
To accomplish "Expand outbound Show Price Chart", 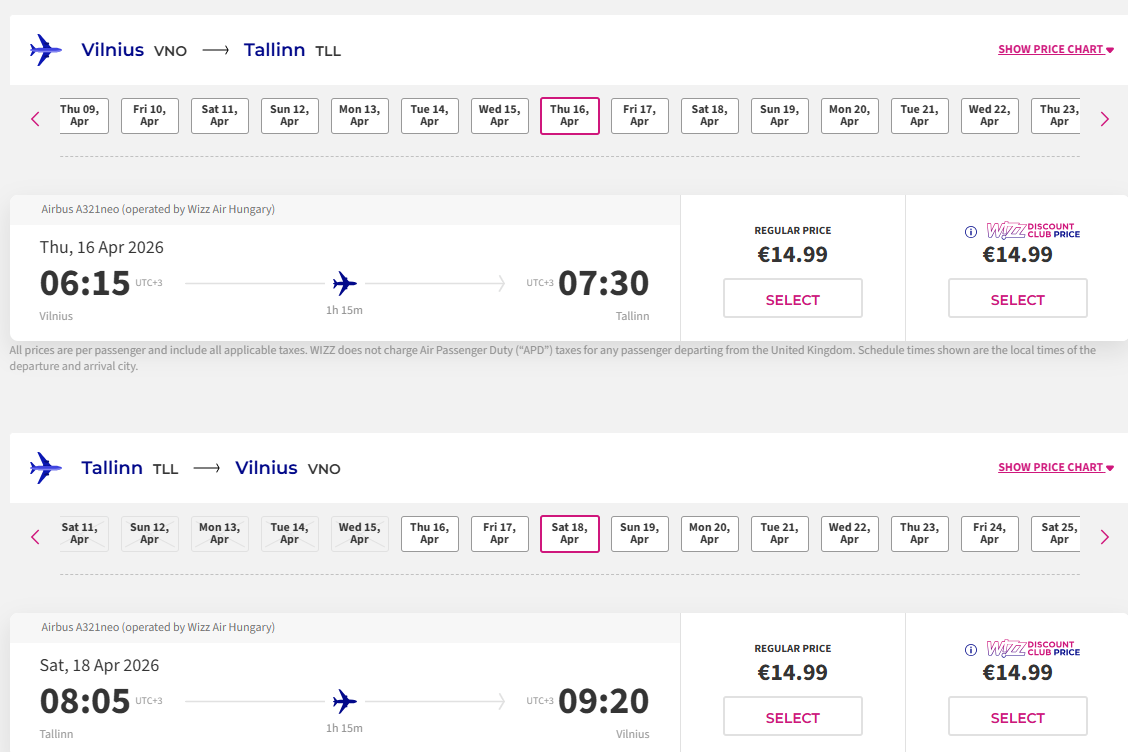I will pos(1055,50).
